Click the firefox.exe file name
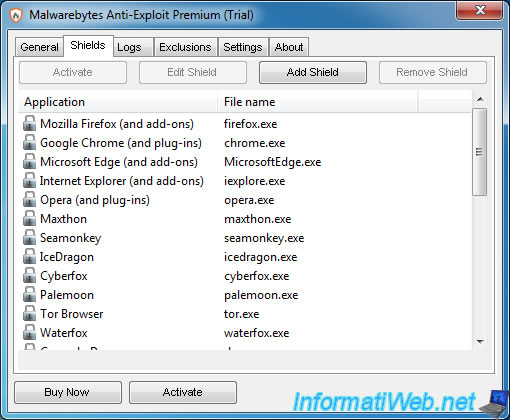Image resolution: width=510 pixels, height=420 pixels. tap(251, 124)
